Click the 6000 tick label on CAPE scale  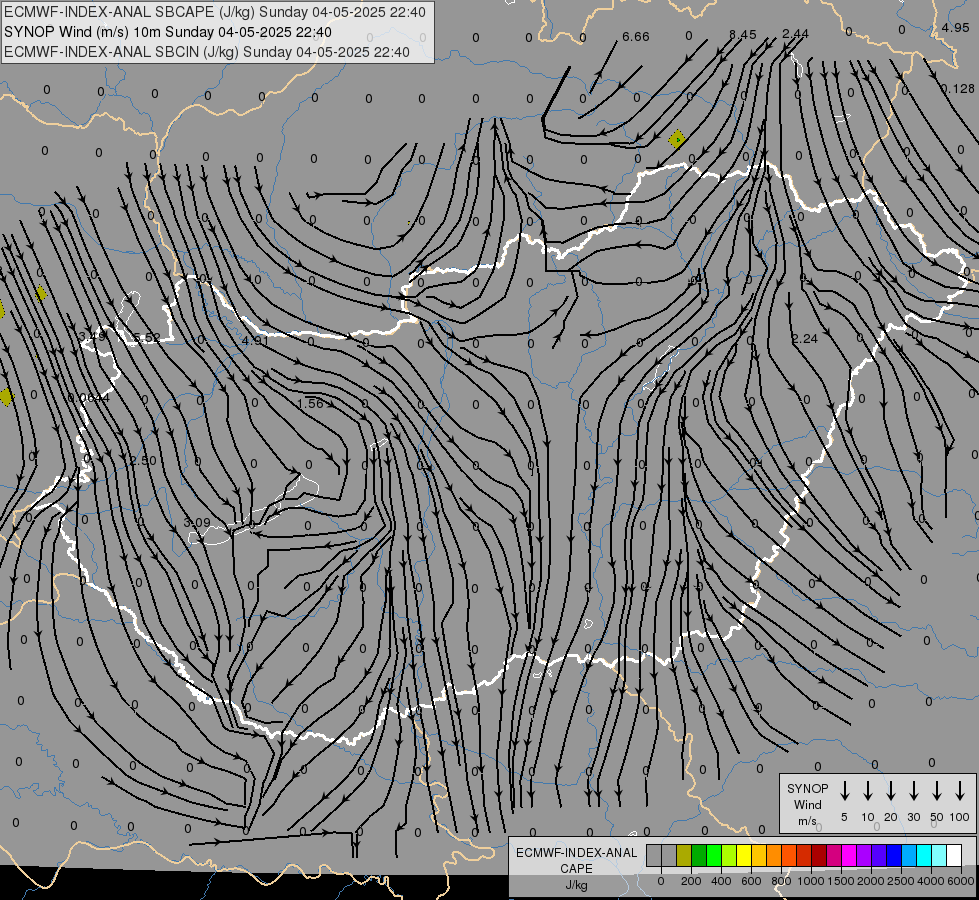point(961,881)
